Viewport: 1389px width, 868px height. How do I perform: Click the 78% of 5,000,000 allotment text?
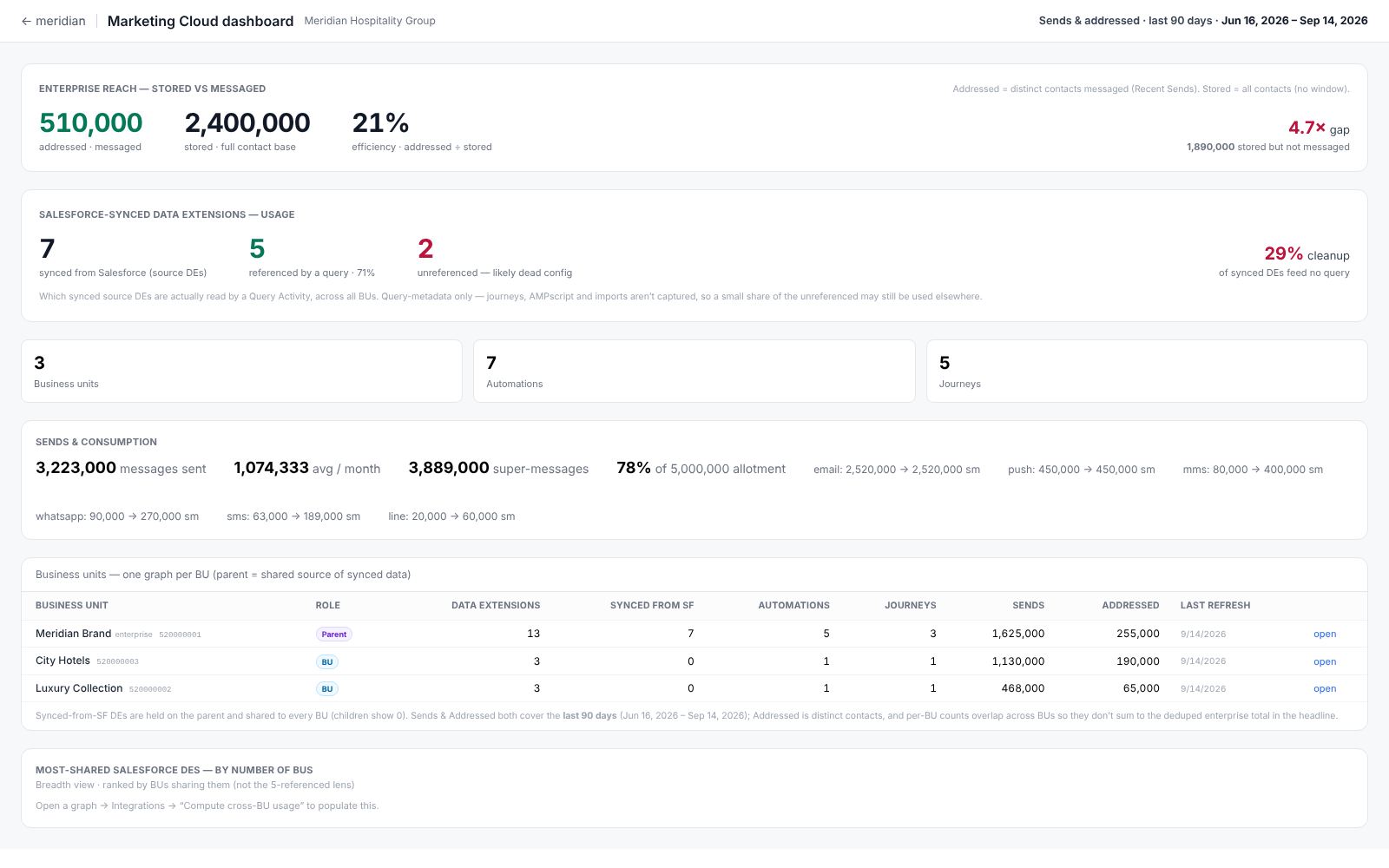[701, 469]
